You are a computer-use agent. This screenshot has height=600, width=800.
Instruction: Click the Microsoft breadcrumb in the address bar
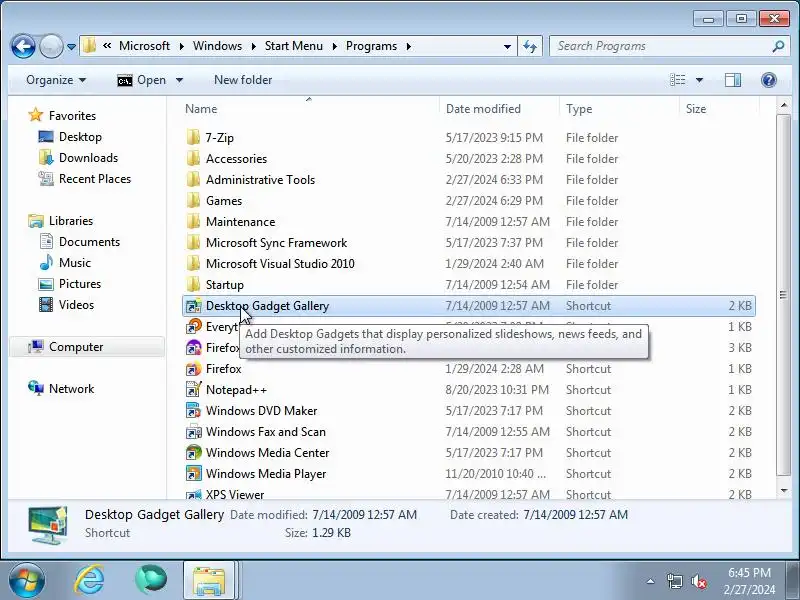click(144, 46)
